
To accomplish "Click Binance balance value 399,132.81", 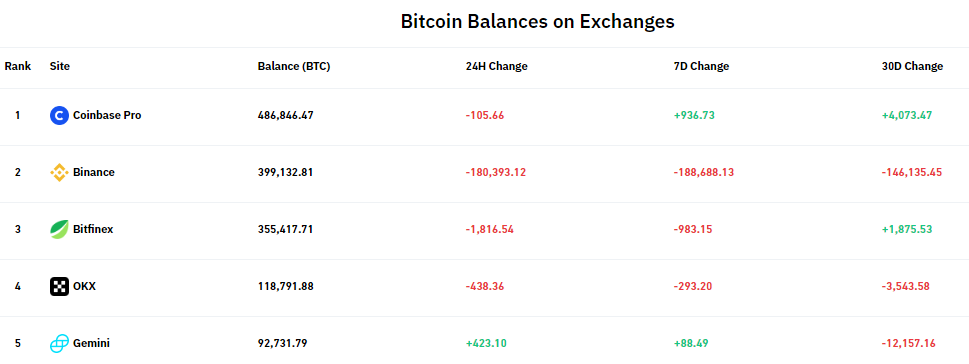I will click(x=286, y=172).
